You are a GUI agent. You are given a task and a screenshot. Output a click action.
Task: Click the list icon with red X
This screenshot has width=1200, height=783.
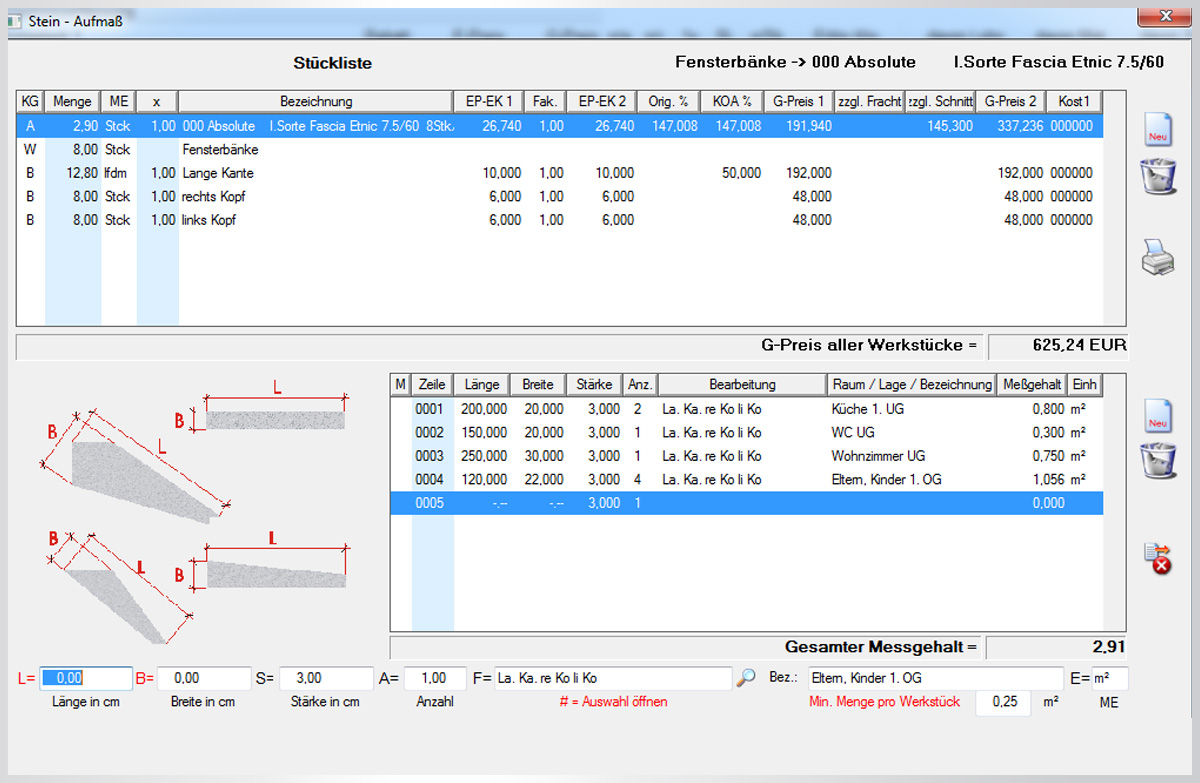pyautogui.click(x=1158, y=558)
